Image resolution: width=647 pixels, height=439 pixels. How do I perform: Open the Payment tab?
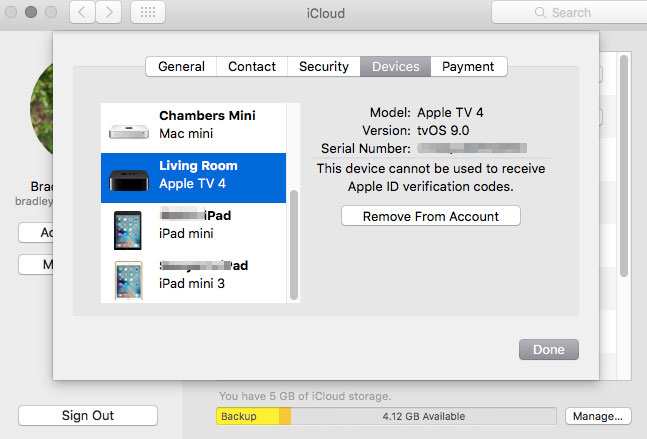[468, 66]
